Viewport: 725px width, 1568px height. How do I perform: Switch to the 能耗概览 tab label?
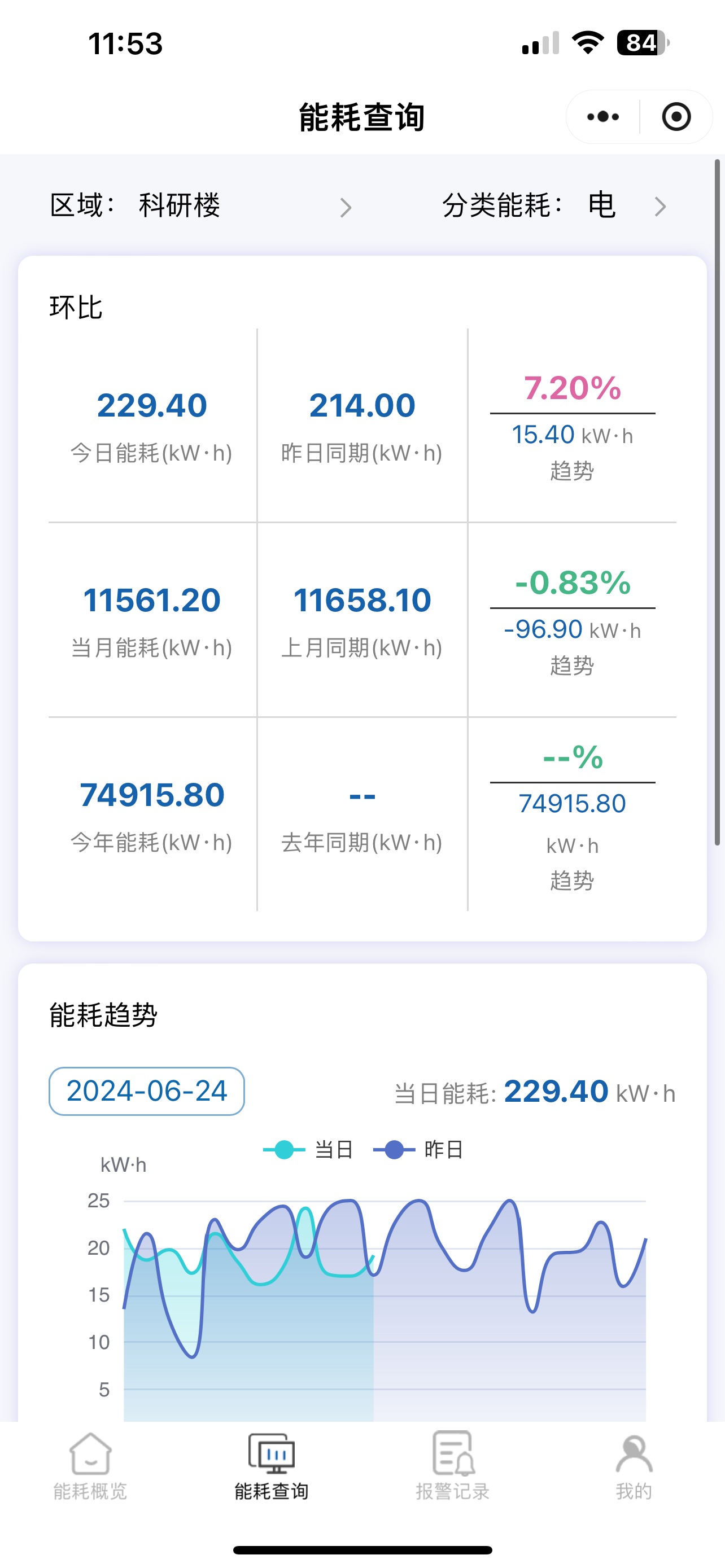point(90,1491)
